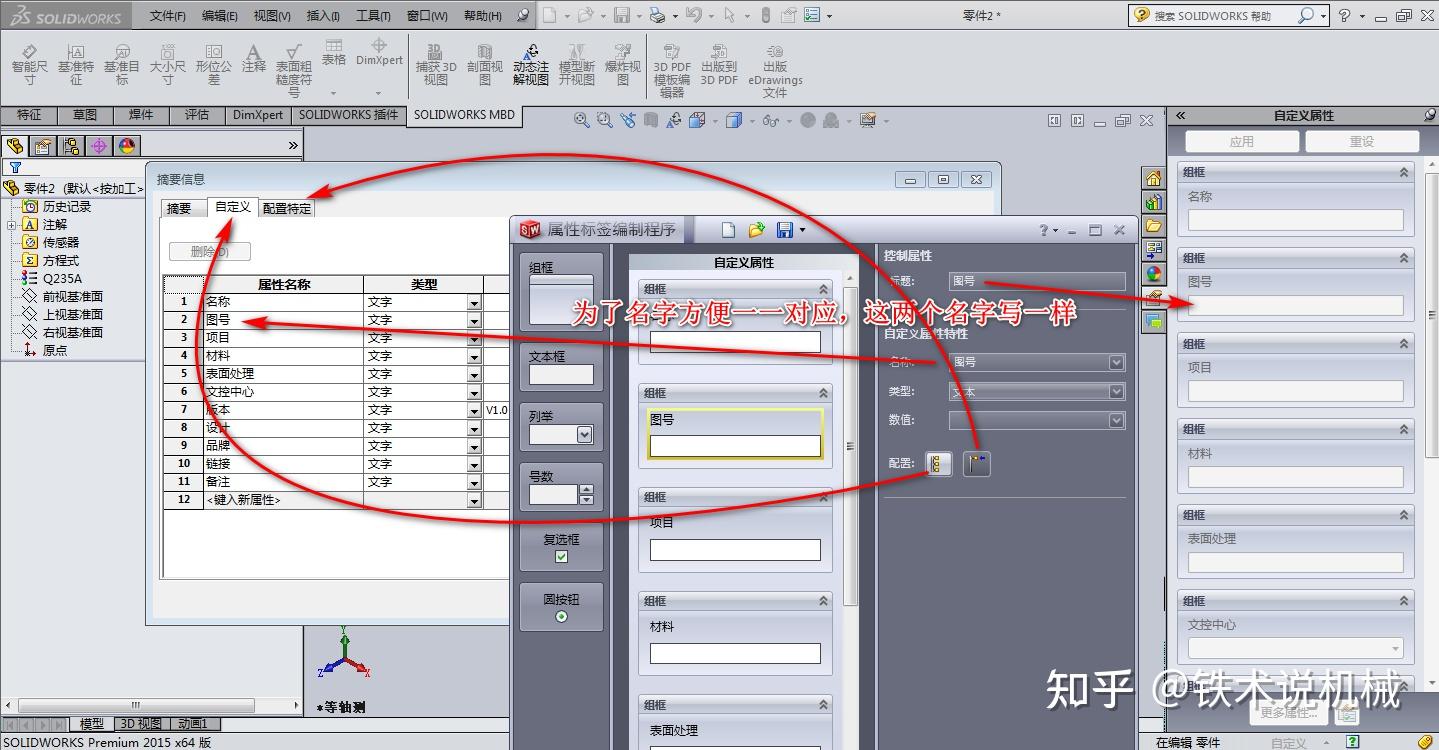Click the zoom-to-fit magnifier in view toolbar
1439x750 pixels.
pyautogui.click(x=581, y=120)
